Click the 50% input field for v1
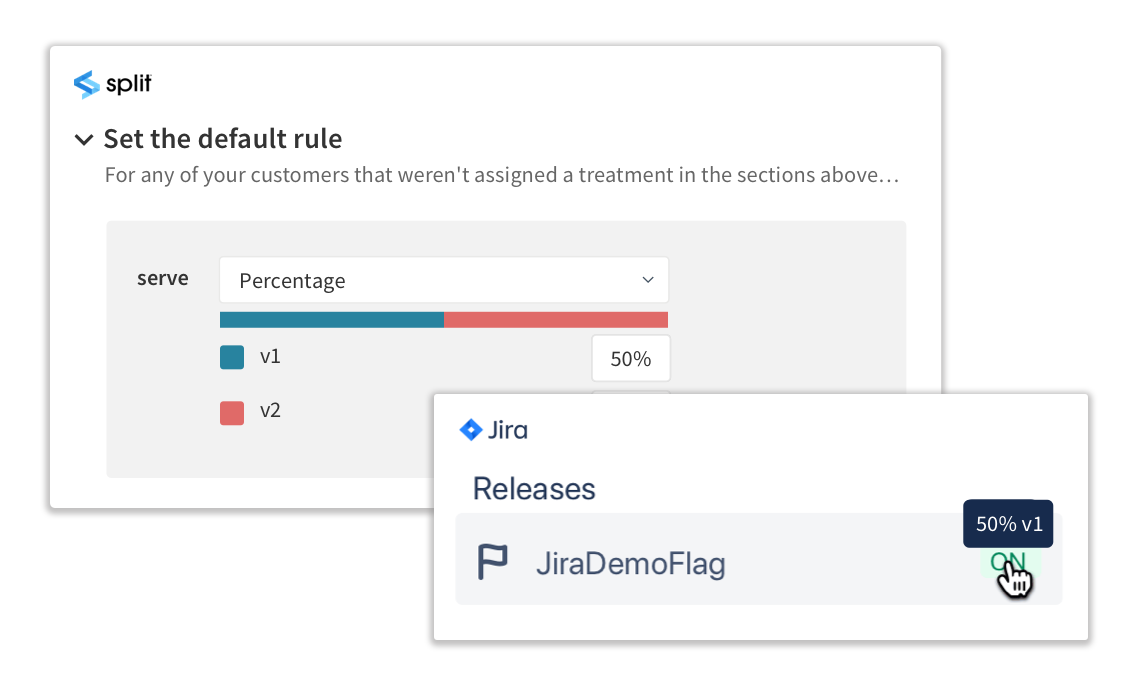 (x=631, y=357)
